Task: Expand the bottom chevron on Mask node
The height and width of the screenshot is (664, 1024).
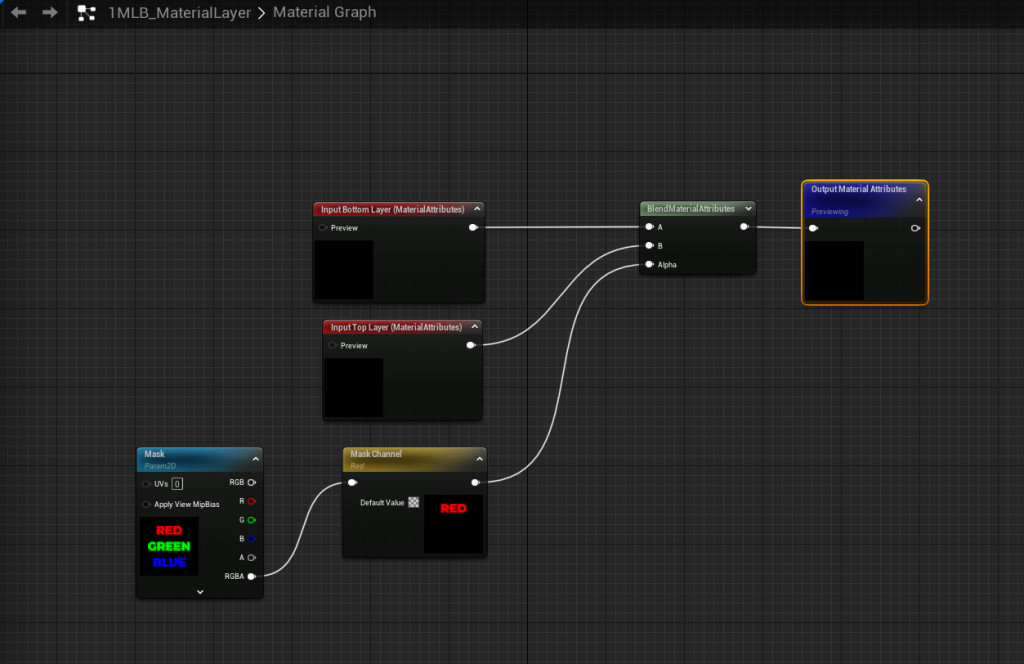Action: point(200,591)
